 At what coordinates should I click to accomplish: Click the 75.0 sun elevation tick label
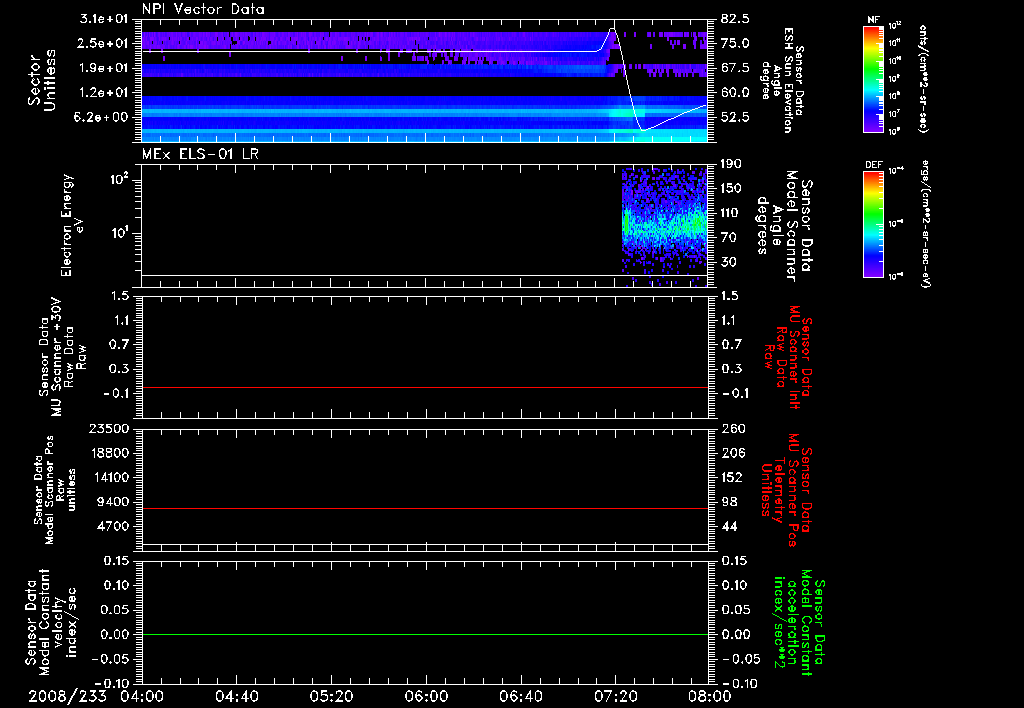(735, 43)
